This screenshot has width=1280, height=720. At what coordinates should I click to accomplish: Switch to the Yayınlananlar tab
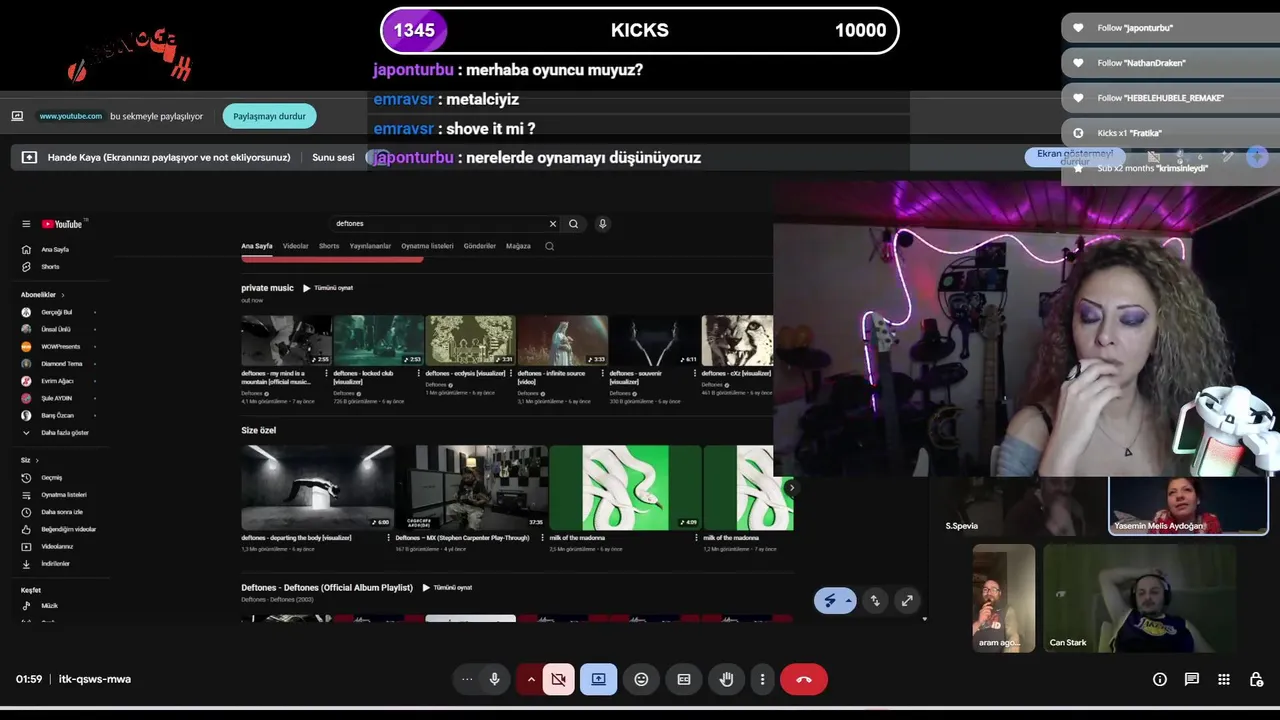pyautogui.click(x=370, y=246)
